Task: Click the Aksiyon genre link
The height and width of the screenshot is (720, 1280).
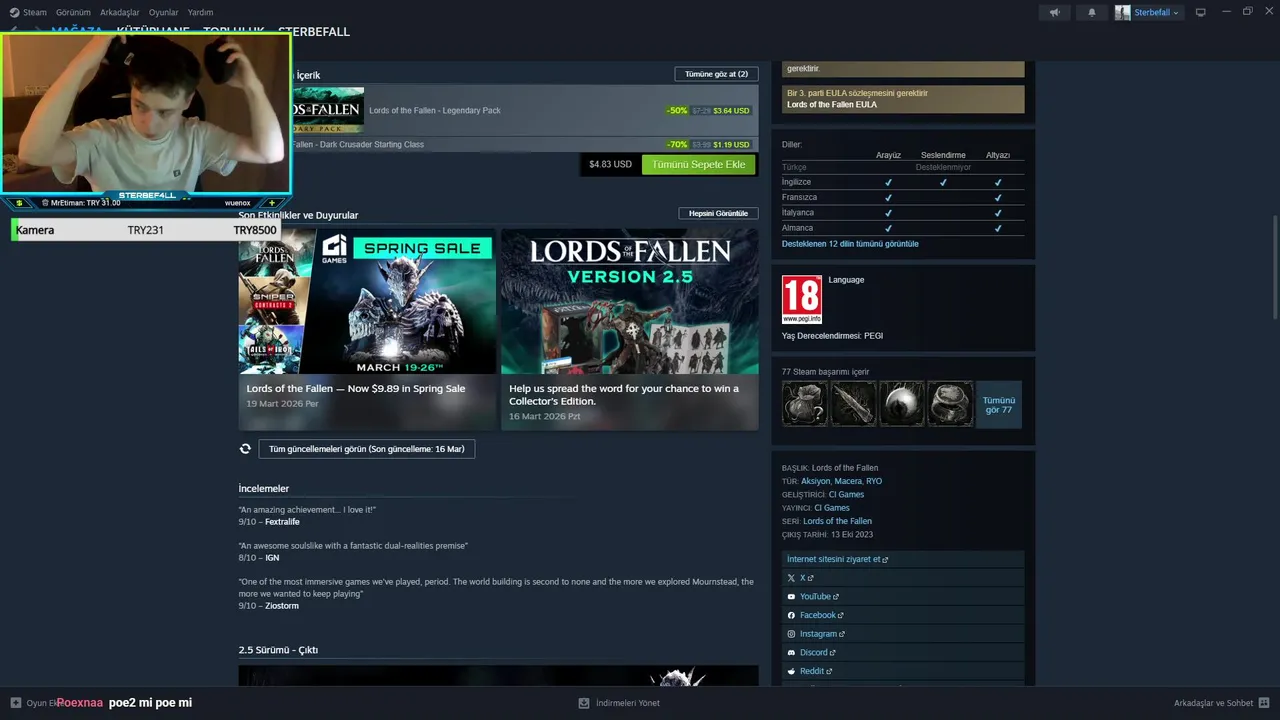Action: tap(815, 481)
